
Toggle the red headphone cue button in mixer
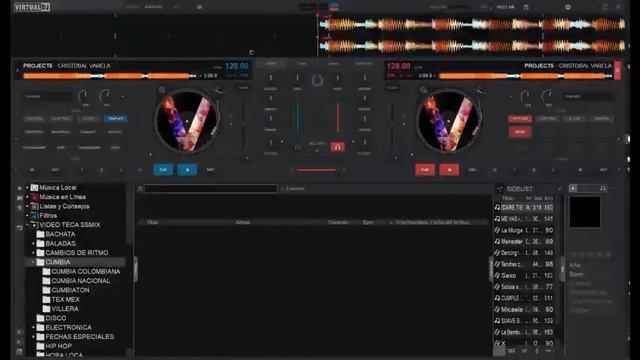click(338, 147)
